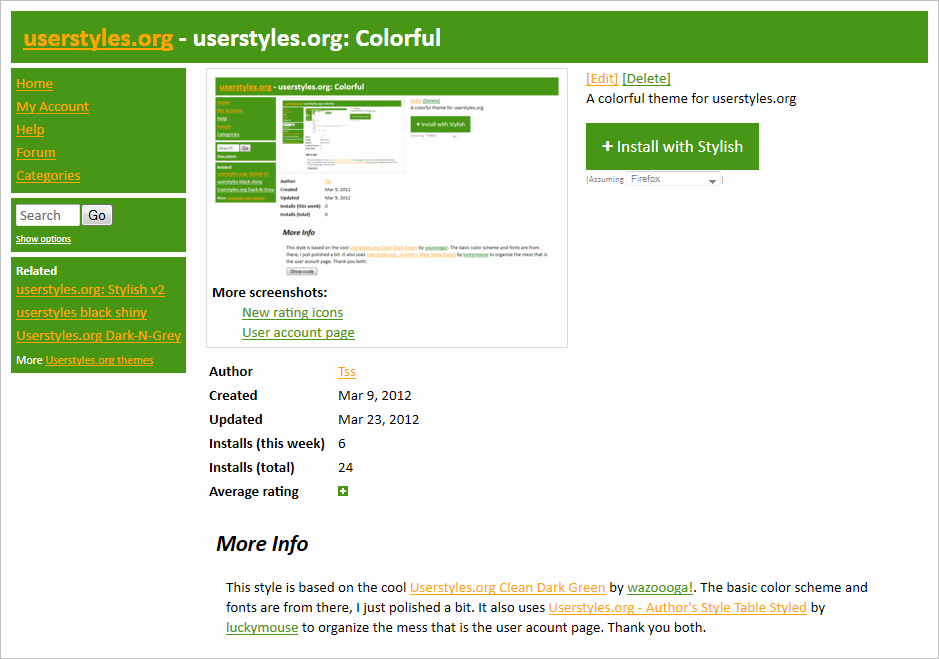Select this week's installs value 6

[x=342, y=443]
